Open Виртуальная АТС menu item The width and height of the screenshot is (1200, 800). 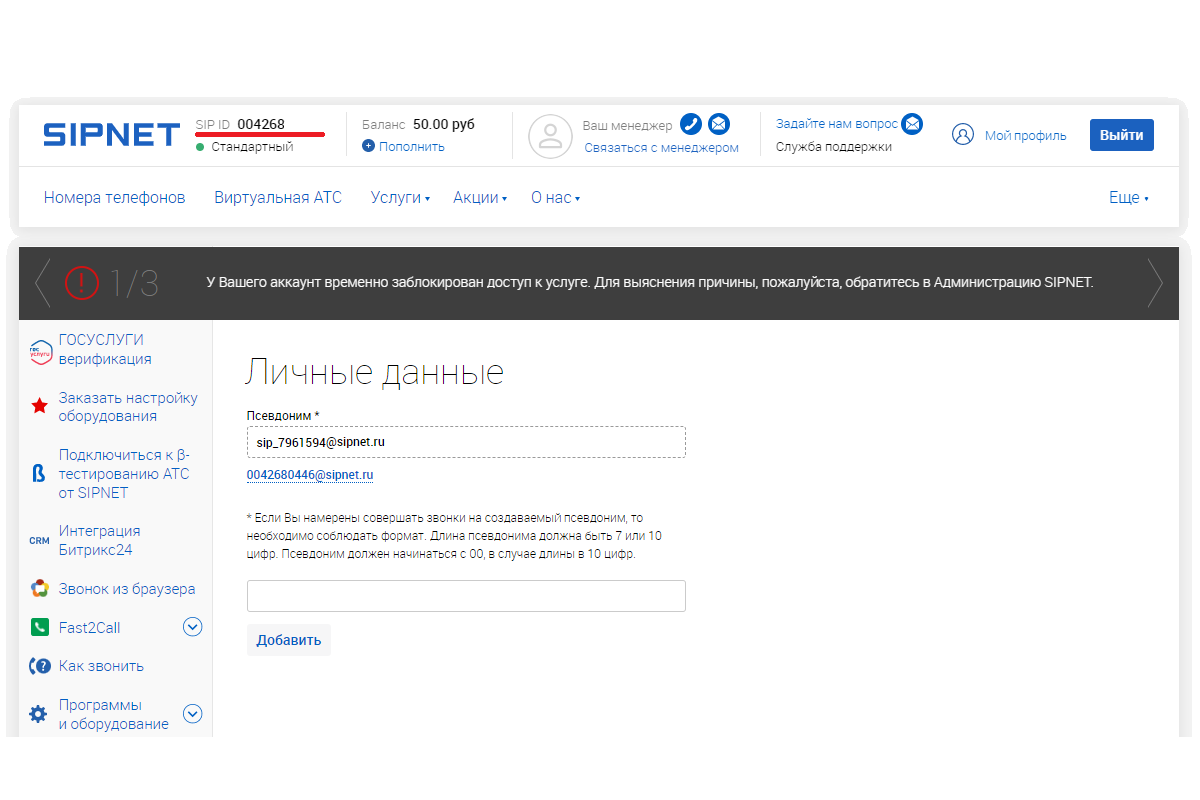pyautogui.click(x=278, y=198)
